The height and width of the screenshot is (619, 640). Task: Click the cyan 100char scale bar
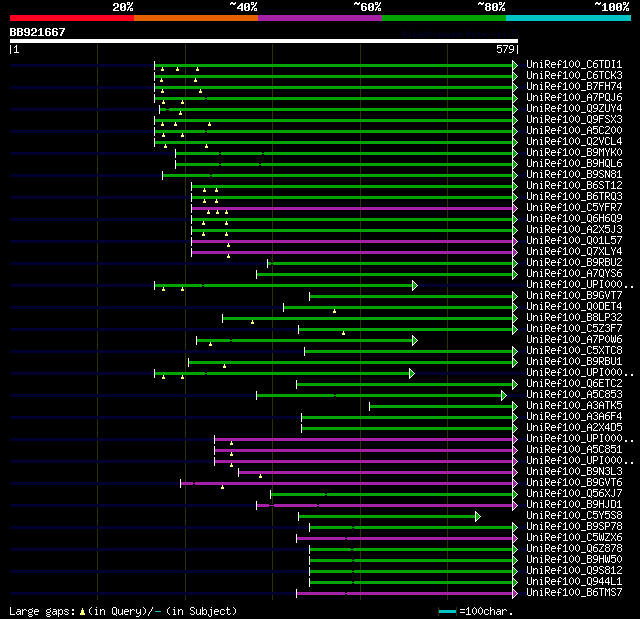click(x=447, y=611)
